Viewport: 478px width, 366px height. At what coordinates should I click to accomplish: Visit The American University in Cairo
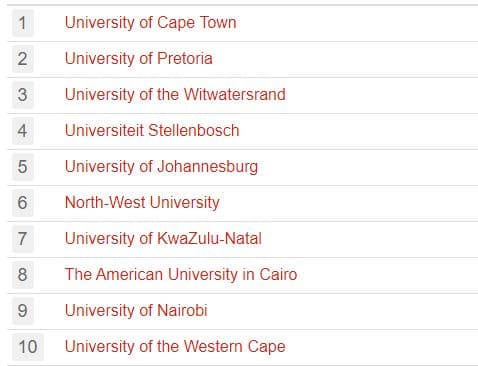[x=181, y=275]
